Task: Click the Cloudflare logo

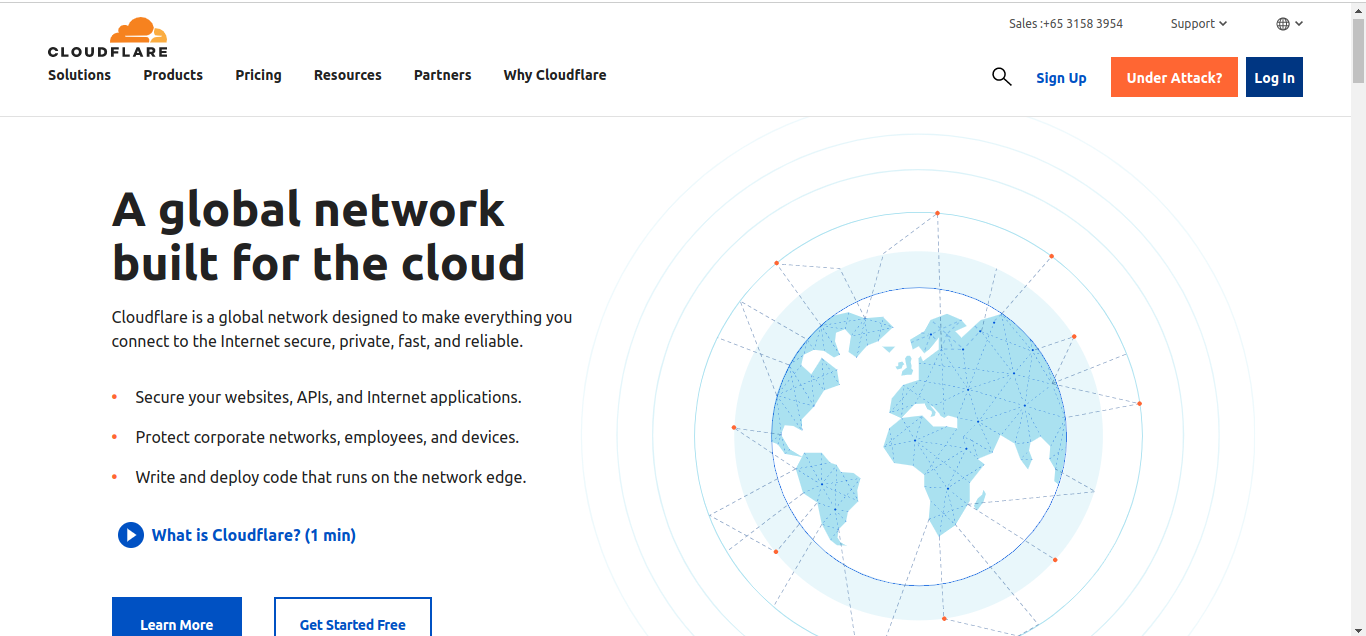Action: pyautogui.click(x=108, y=38)
